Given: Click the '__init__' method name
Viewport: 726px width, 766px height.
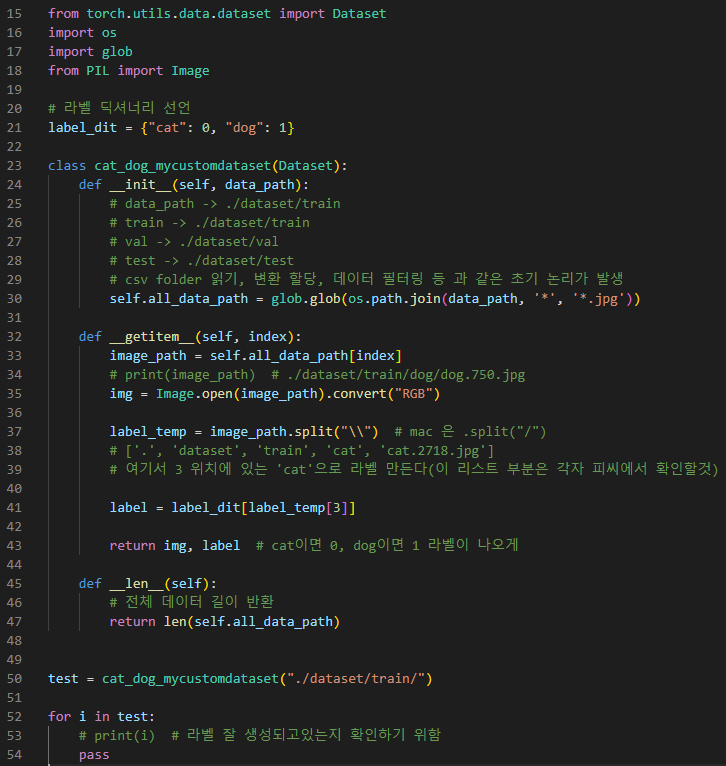Looking at the screenshot, I should coord(140,185).
